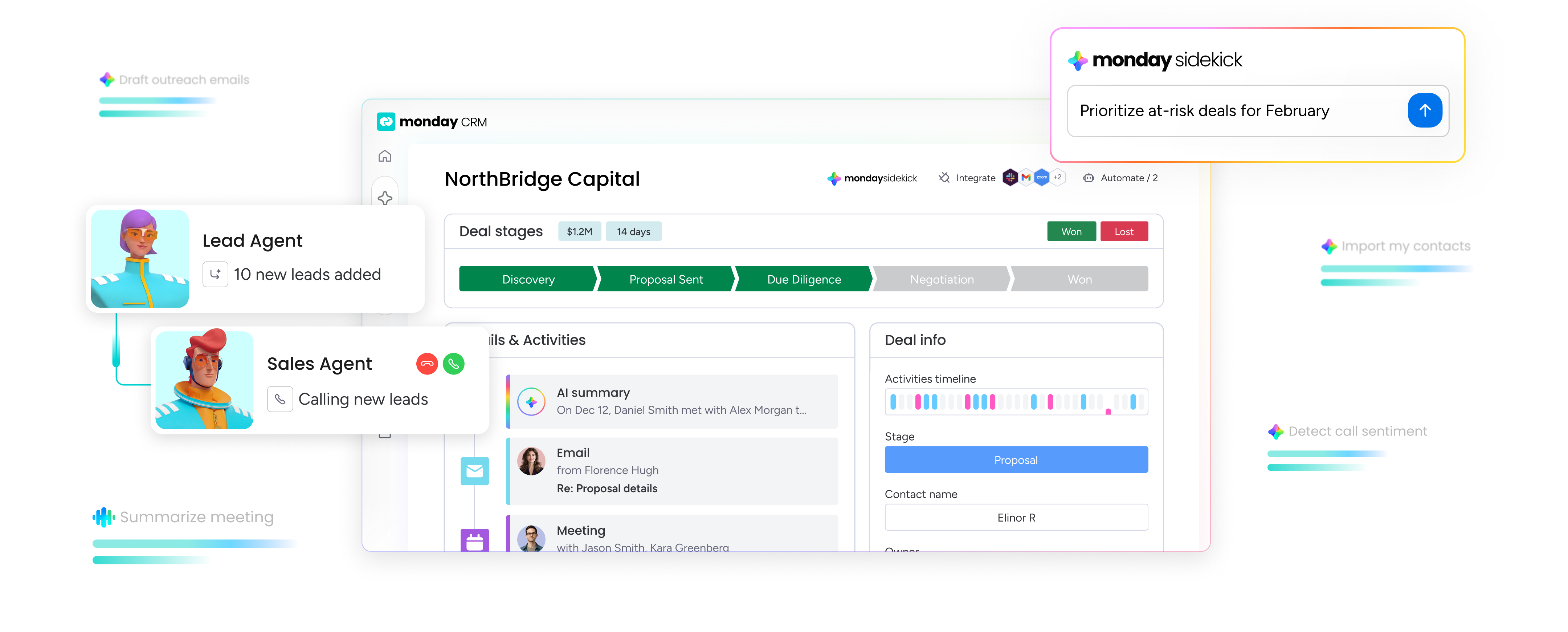Click the email envelope icon in timeline
Image resolution: width=1568 pixels, height=632 pixels.
click(474, 471)
